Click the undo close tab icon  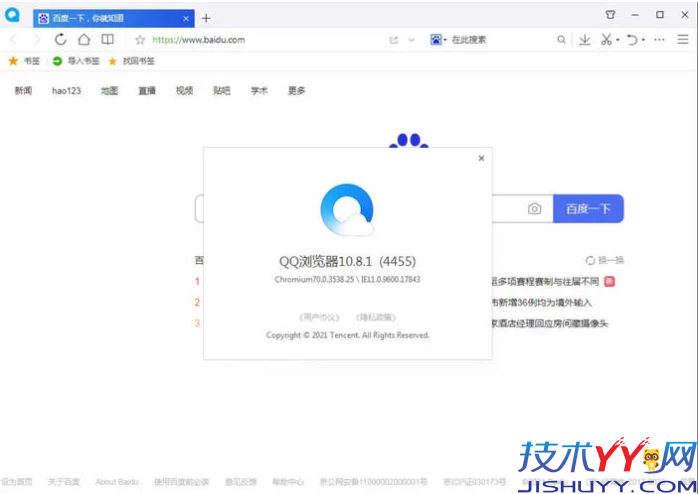632,40
